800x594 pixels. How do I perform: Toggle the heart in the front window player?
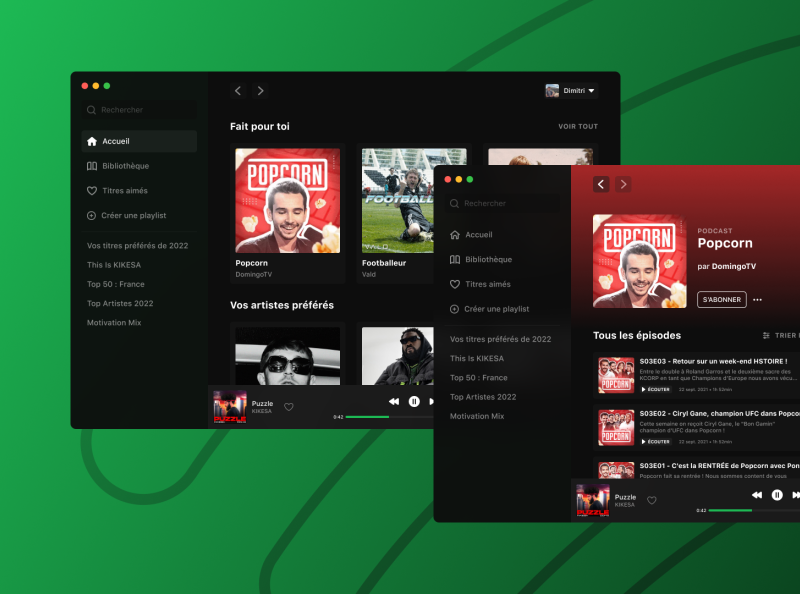[x=652, y=500]
